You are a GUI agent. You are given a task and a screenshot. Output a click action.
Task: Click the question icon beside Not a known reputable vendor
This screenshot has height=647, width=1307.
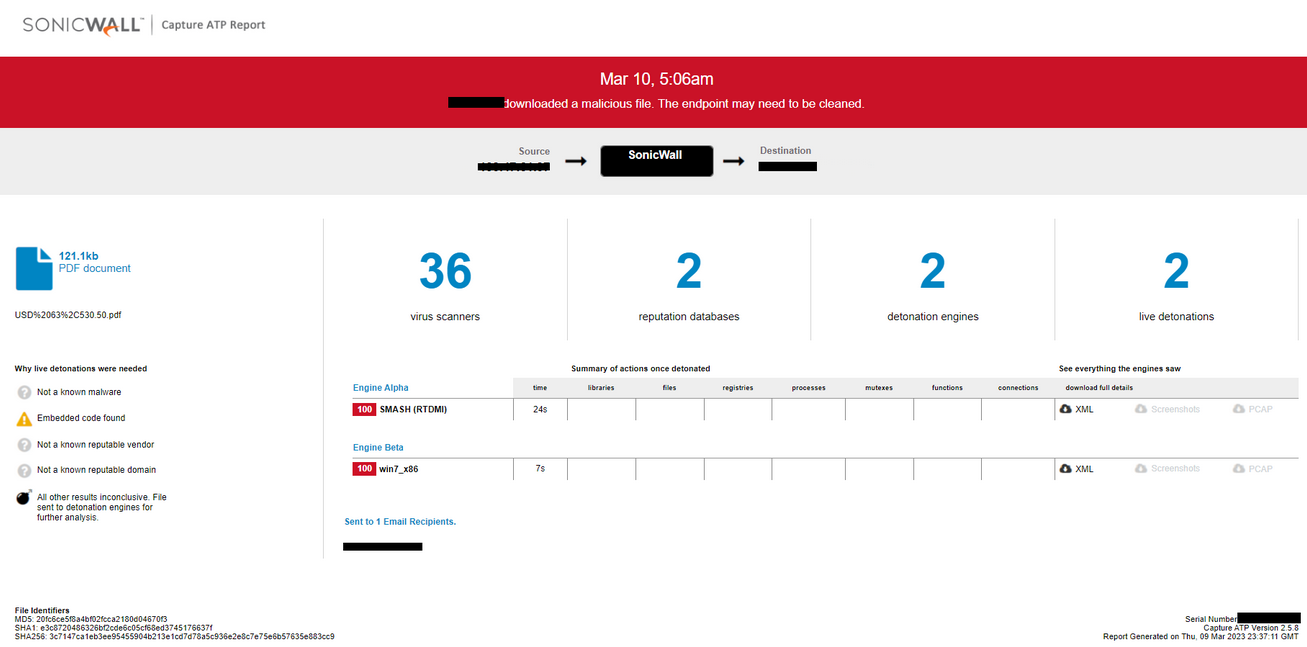pos(24,445)
